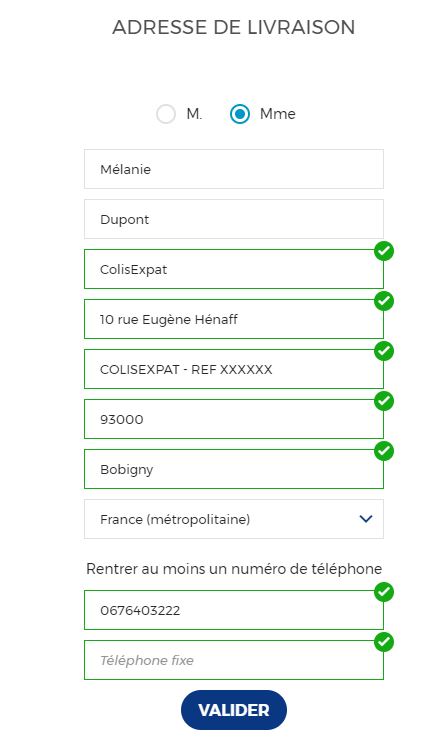The width and height of the screenshot is (427, 742).
Task: Click the checkmark on COLISEXPAT - REF field
Action: click(x=384, y=351)
